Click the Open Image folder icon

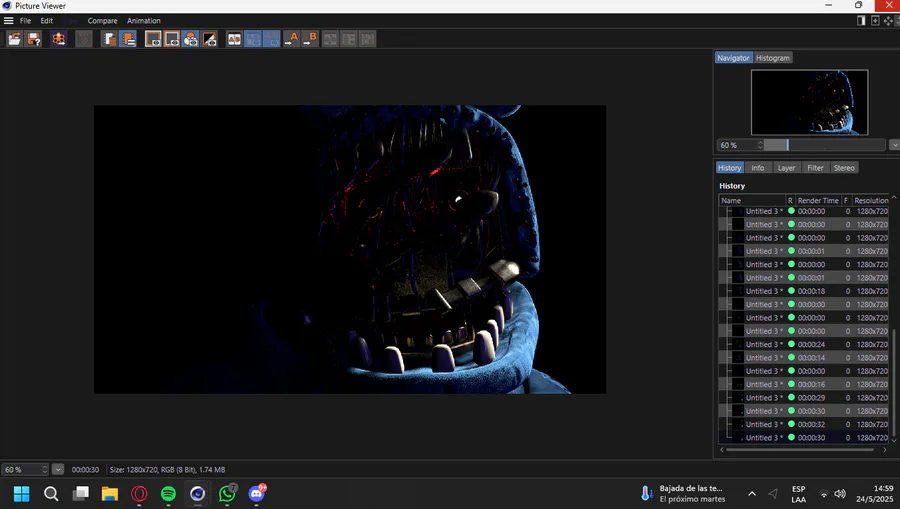click(14, 39)
